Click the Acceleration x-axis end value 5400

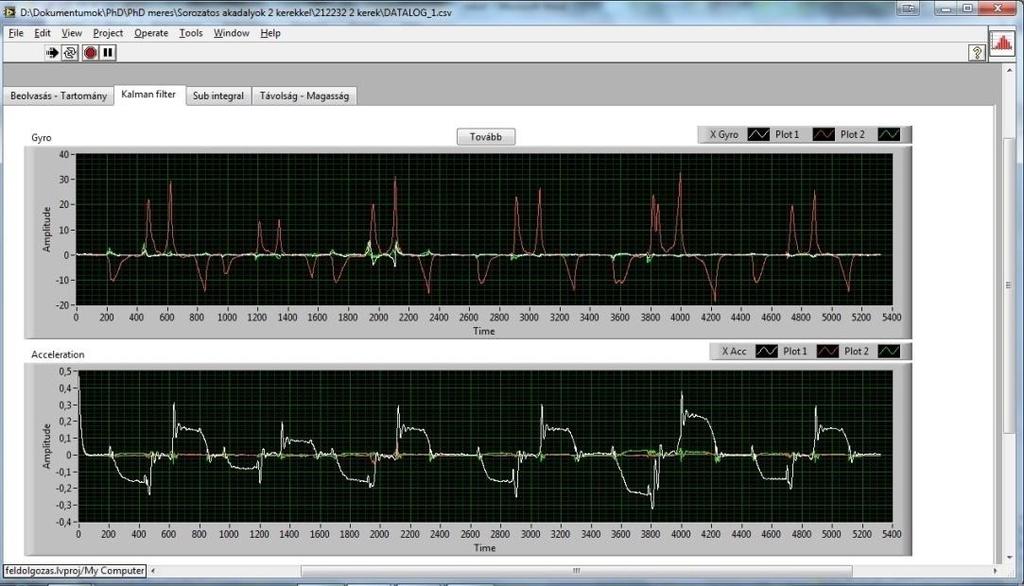coord(891,534)
